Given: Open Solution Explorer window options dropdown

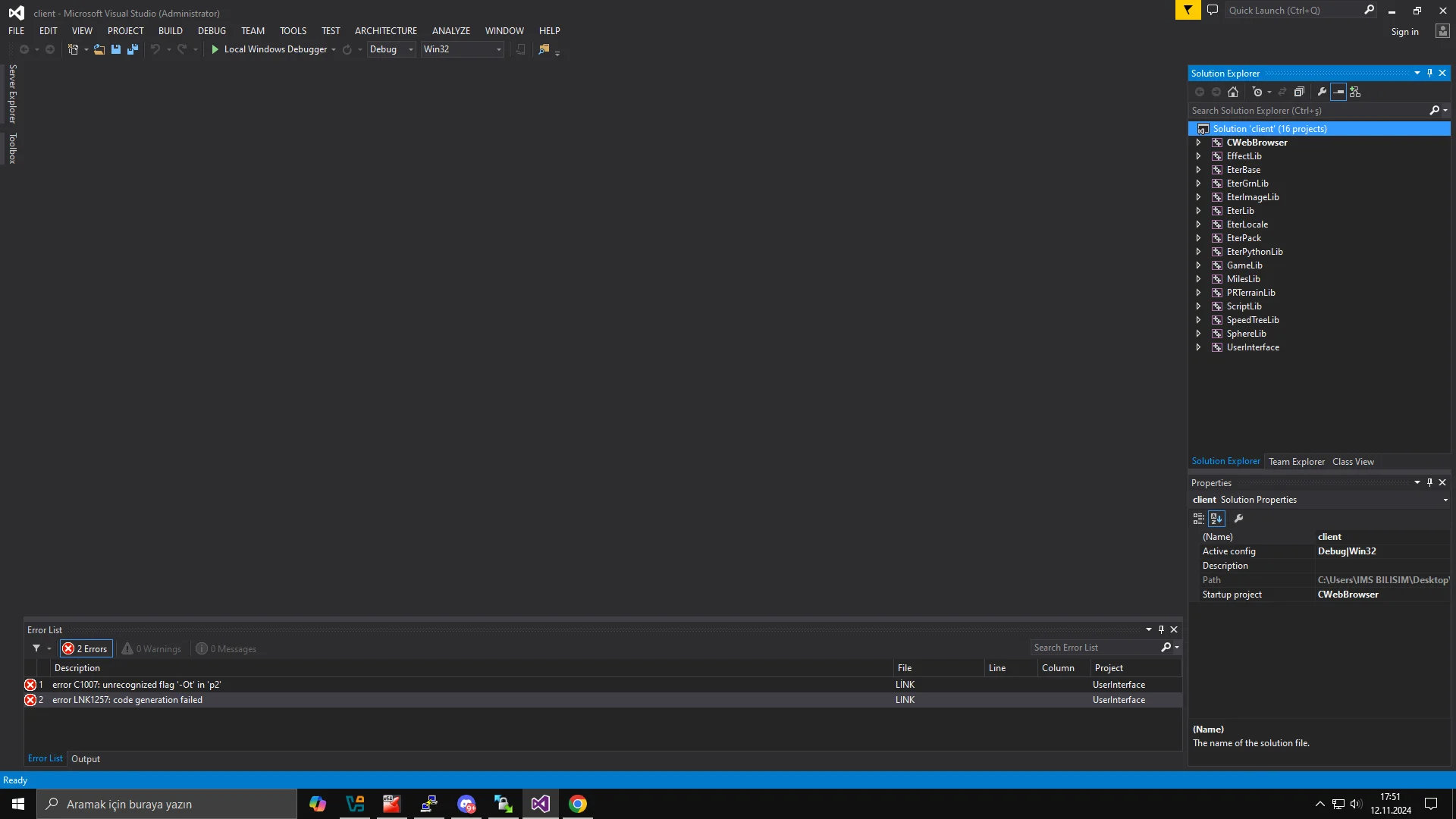Looking at the screenshot, I should tap(1417, 74).
